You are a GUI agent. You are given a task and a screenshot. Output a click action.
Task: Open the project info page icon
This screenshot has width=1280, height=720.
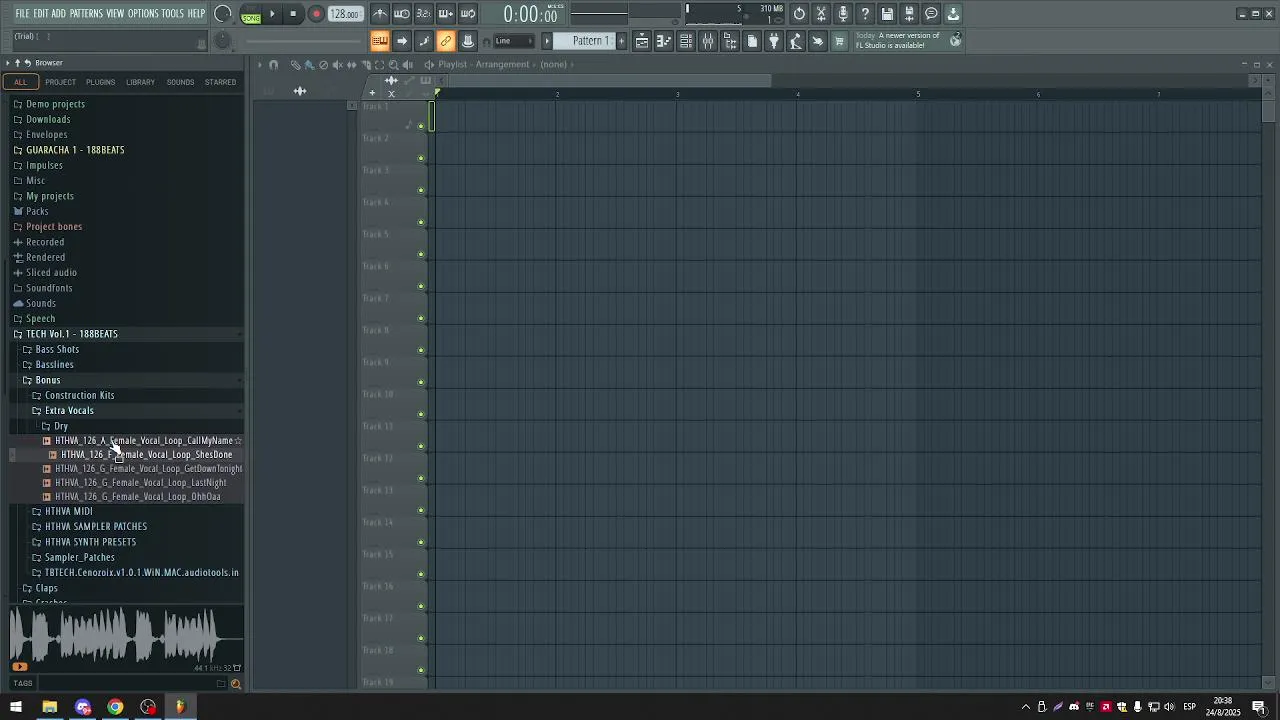(752, 41)
